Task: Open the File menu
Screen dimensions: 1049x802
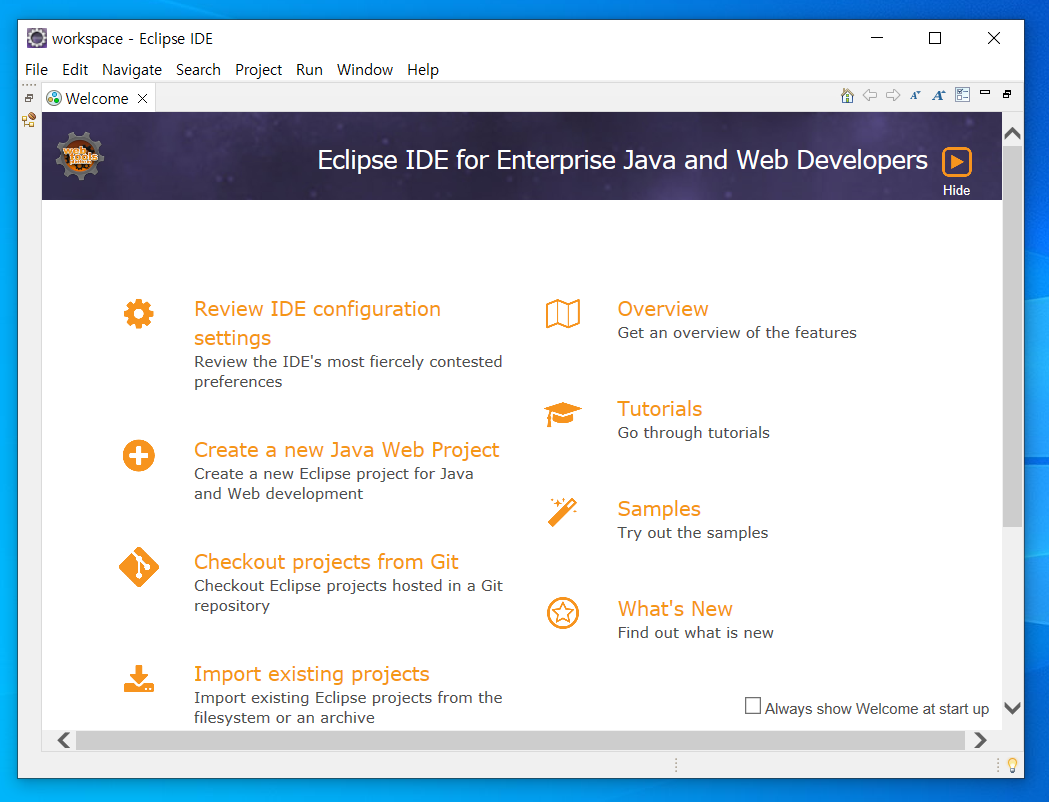Action: tap(36, 70)
